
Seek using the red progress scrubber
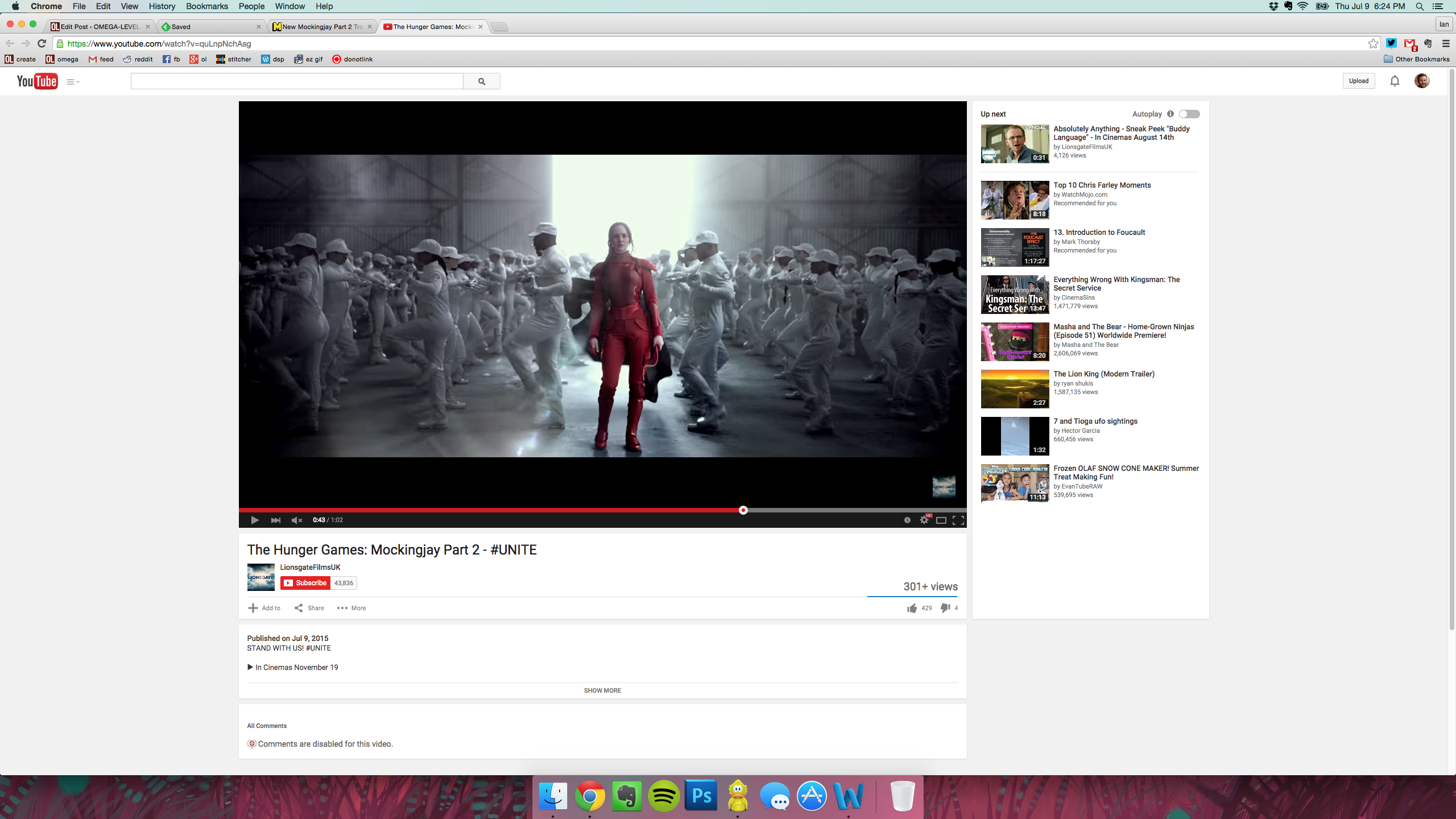coord(743,510)
